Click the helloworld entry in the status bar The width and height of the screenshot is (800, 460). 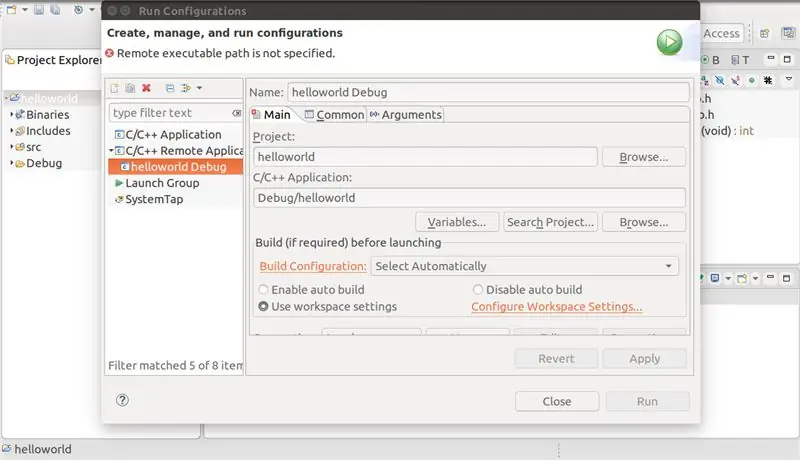click(37, 449)
